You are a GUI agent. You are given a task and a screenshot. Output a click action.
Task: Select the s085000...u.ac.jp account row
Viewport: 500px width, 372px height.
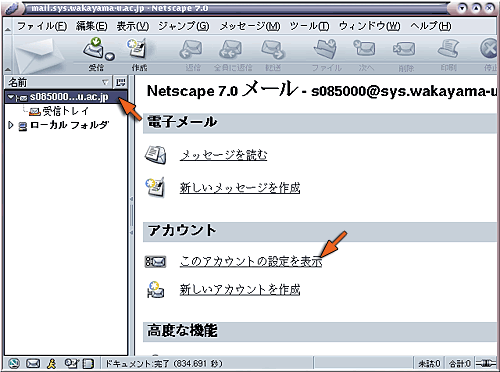click(x=66, y=97)
